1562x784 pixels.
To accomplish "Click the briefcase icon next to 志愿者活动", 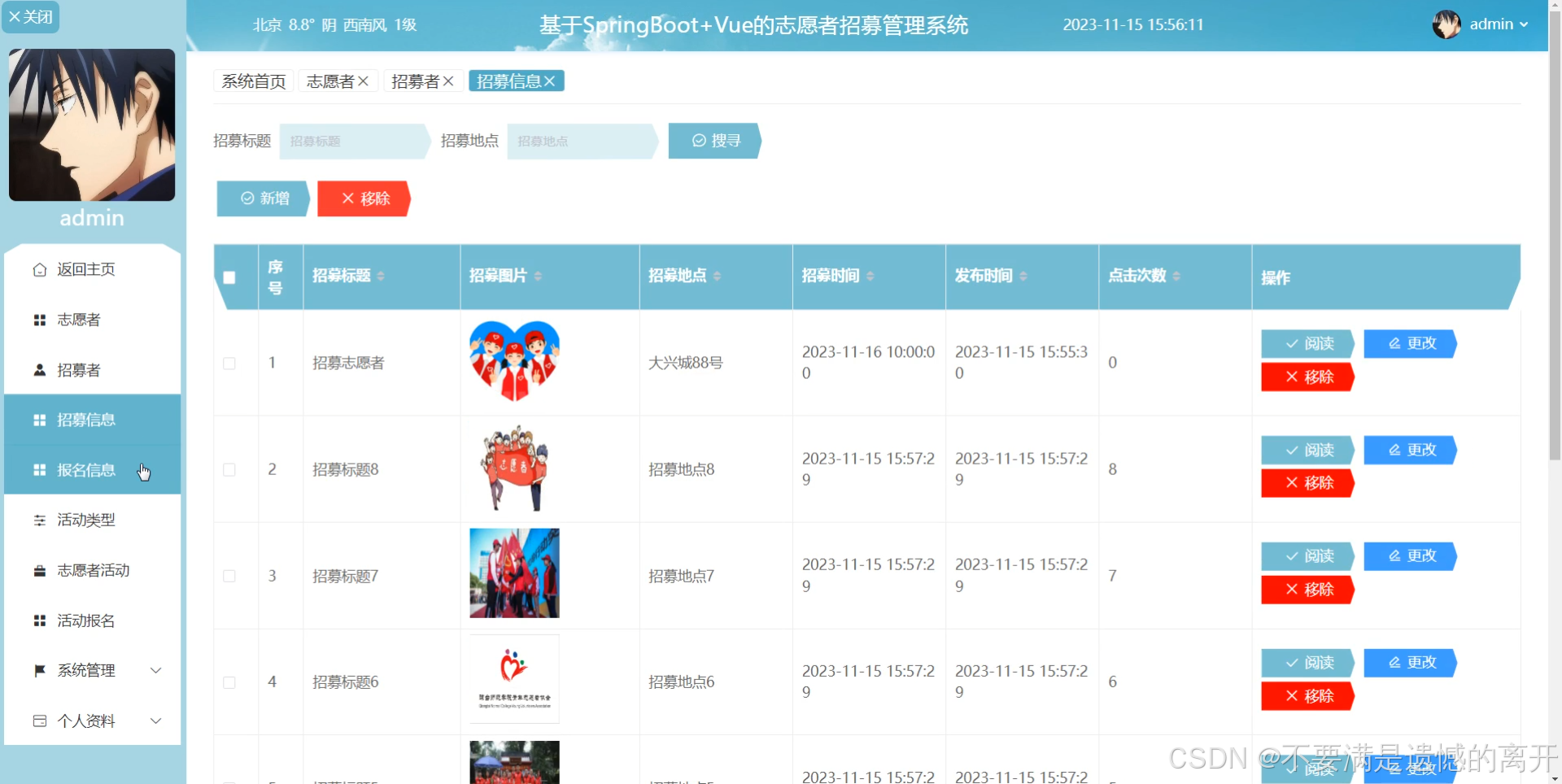I will 39,571.
